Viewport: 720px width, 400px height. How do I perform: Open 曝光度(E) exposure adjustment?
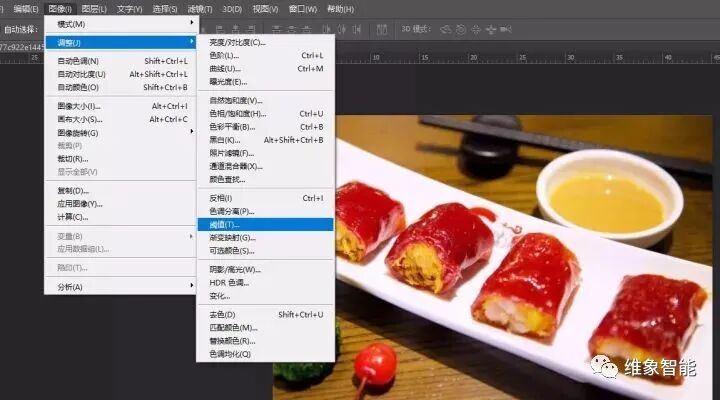265,82
